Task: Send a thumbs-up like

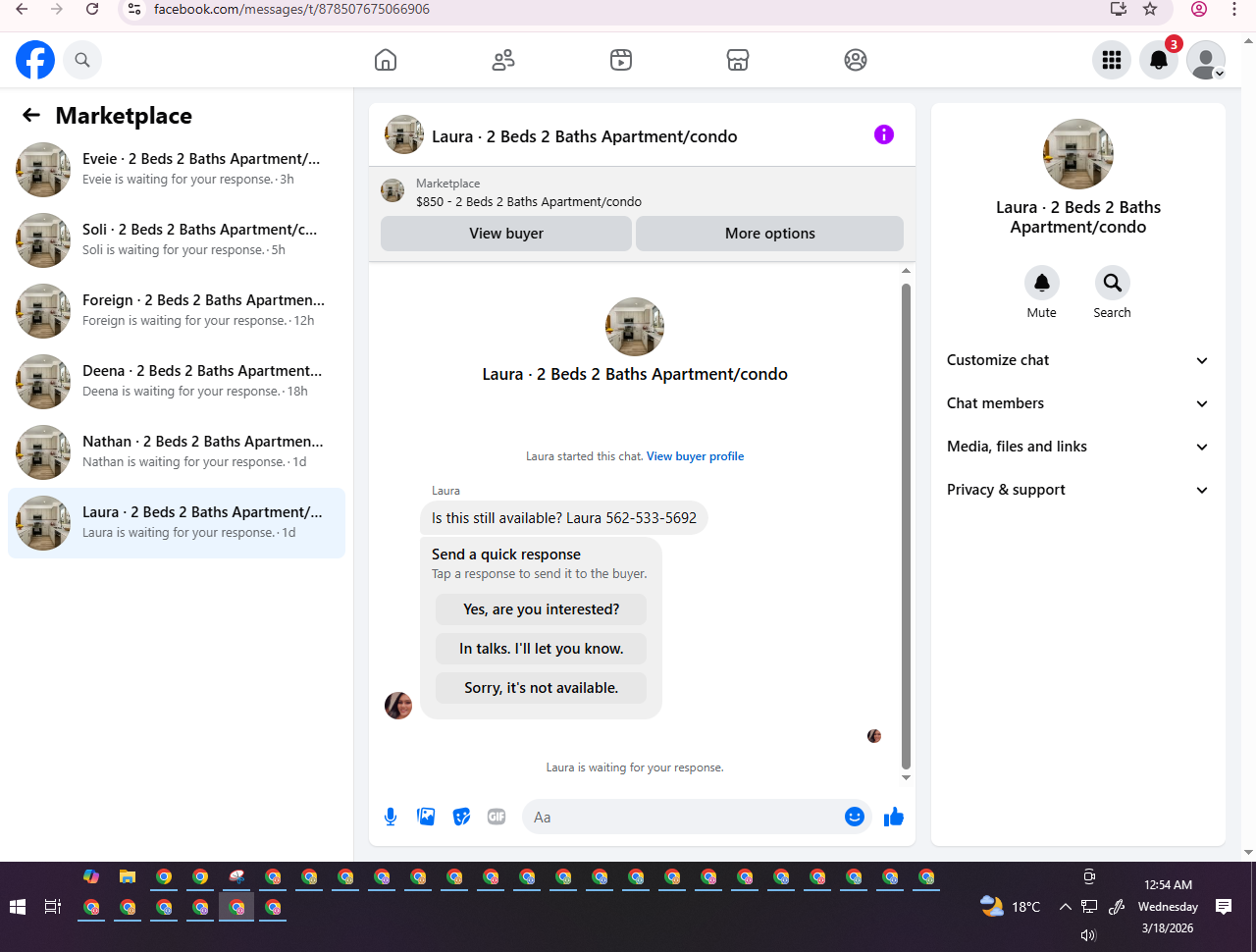Action: (894, 817)
